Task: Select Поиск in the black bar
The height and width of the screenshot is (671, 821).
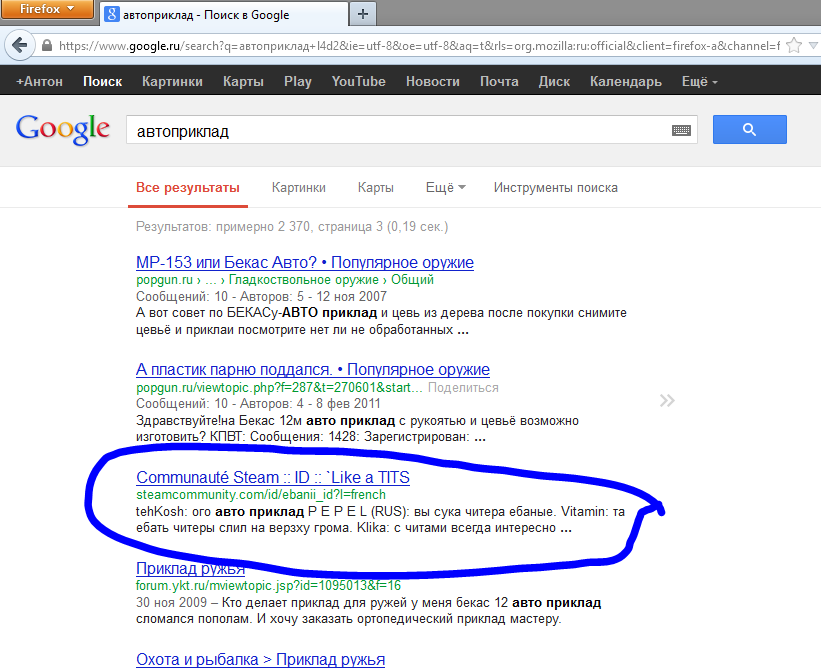Action: pyautogui.click(x=103, y=82)
